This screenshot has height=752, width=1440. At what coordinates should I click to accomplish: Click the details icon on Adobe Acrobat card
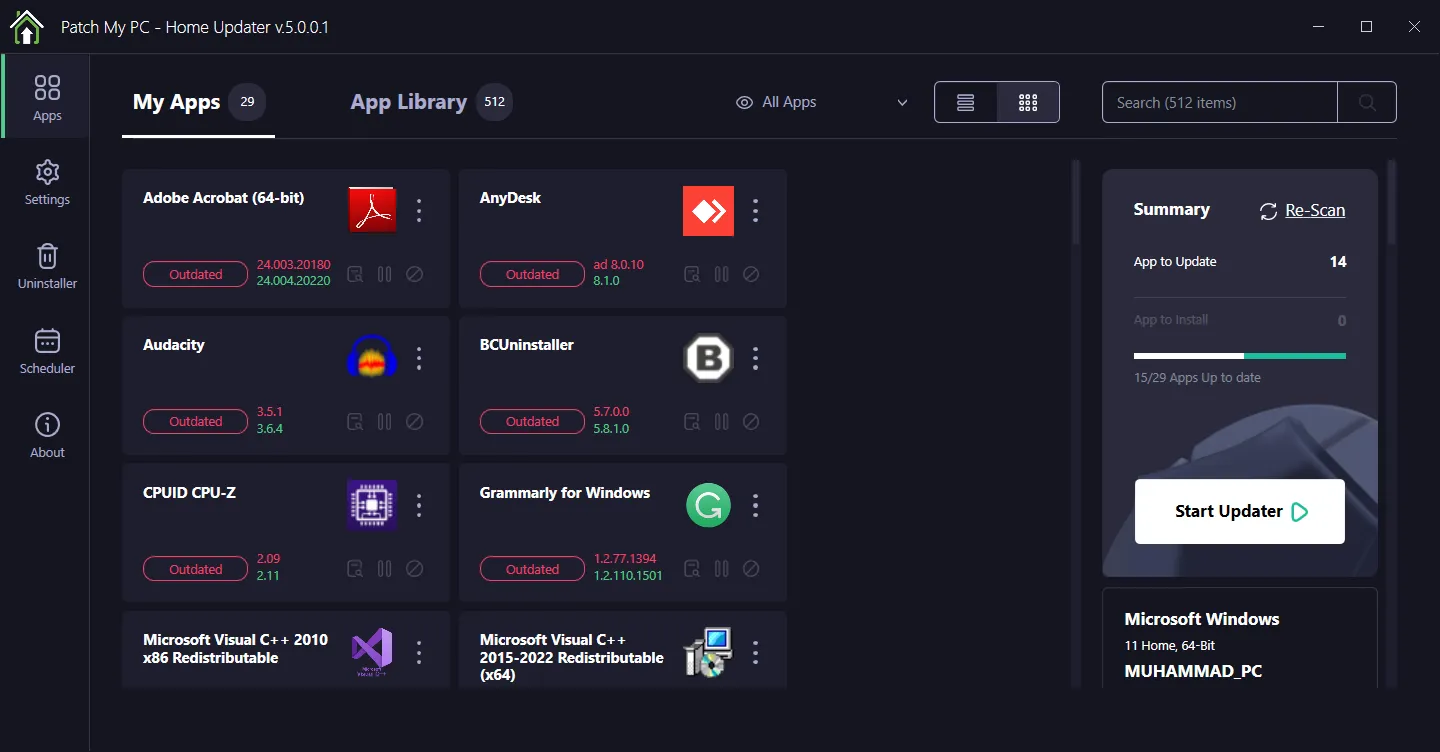pos(355,274)
